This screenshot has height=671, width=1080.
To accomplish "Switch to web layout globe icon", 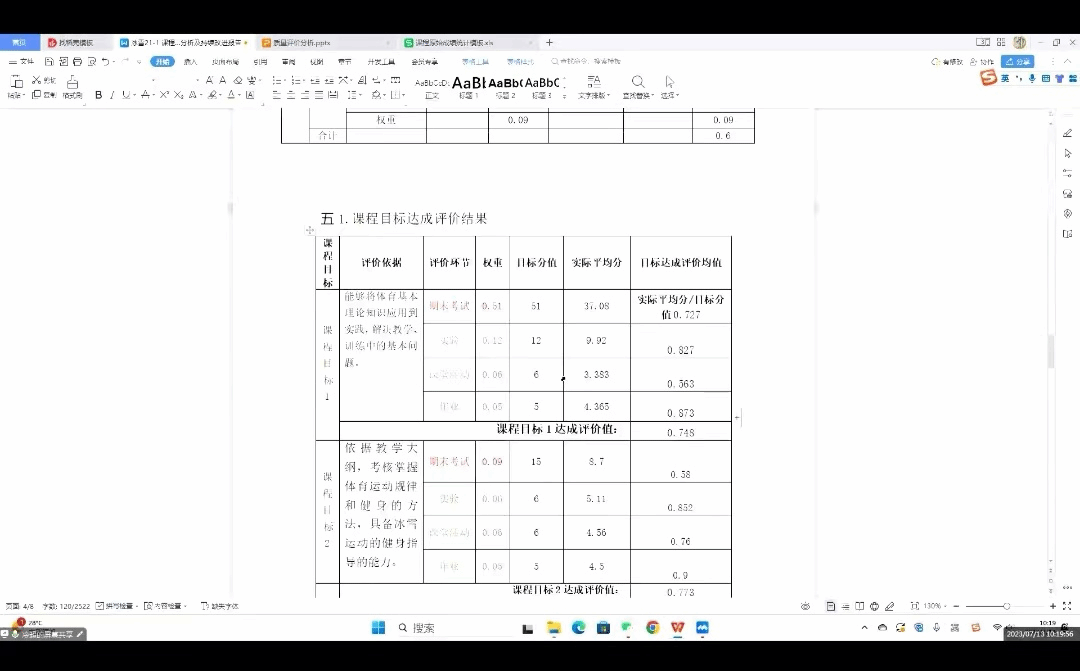I will point(874,606).
